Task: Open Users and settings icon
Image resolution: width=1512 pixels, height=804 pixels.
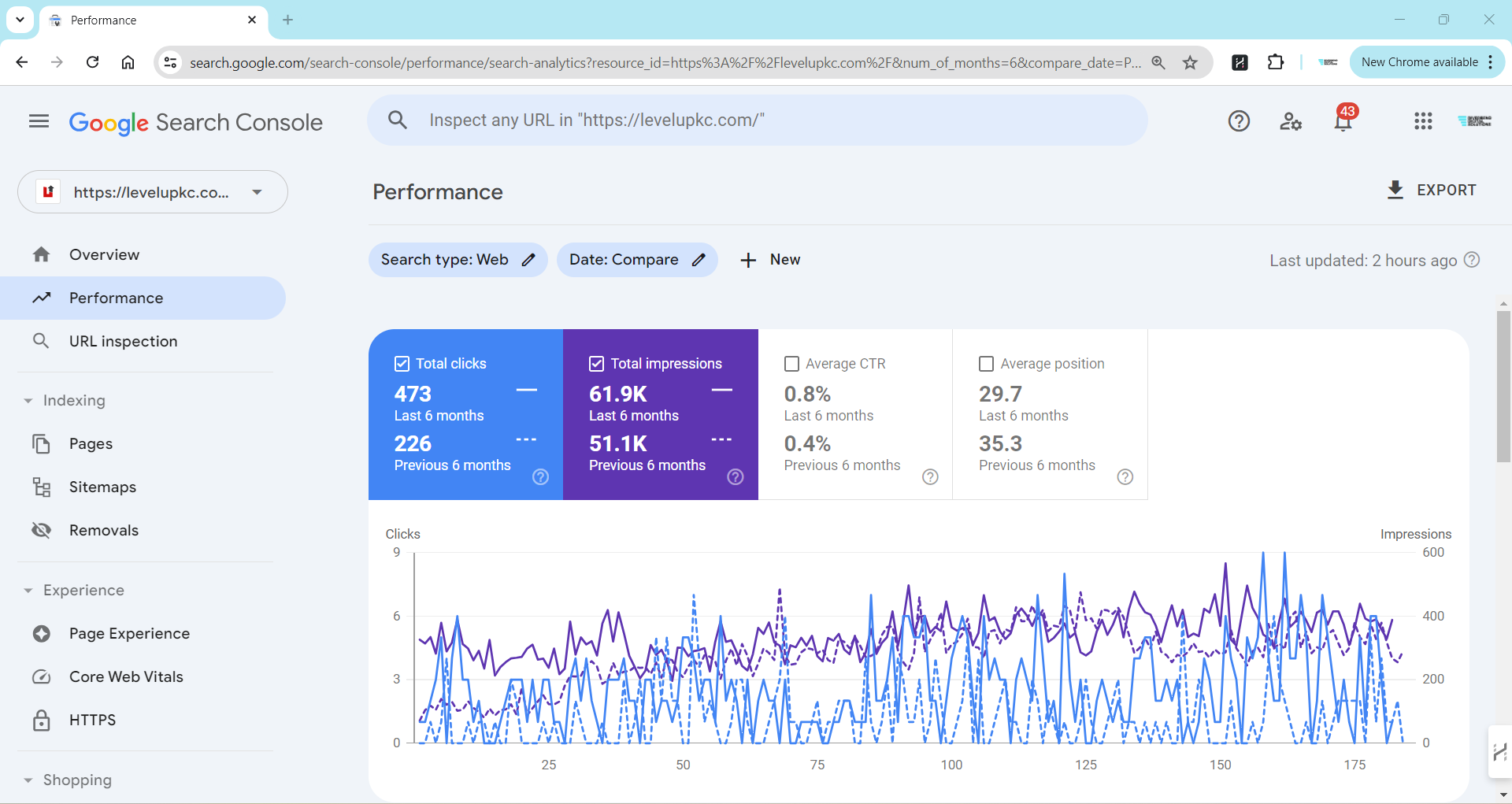Action: pyautogui.click(x=1291, y=121)
